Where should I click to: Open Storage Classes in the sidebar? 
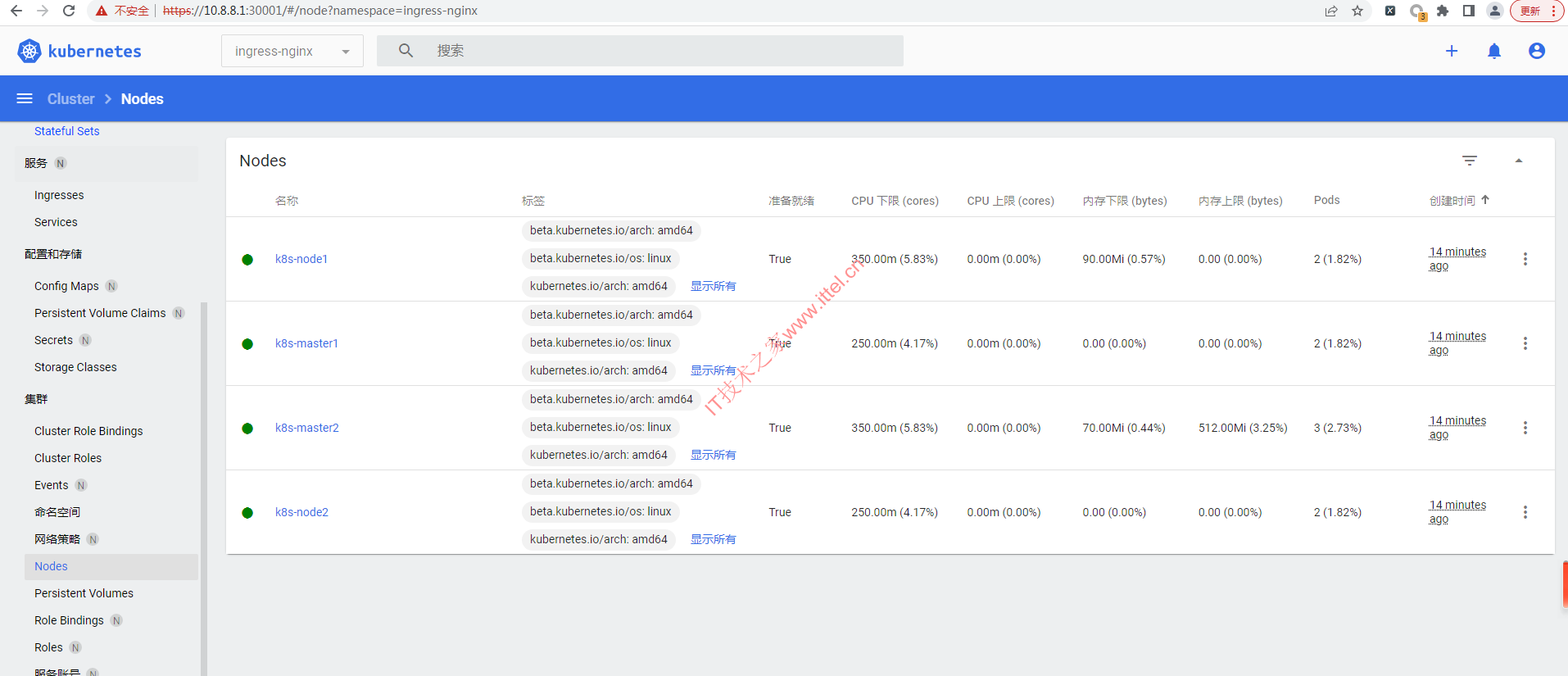75,367
